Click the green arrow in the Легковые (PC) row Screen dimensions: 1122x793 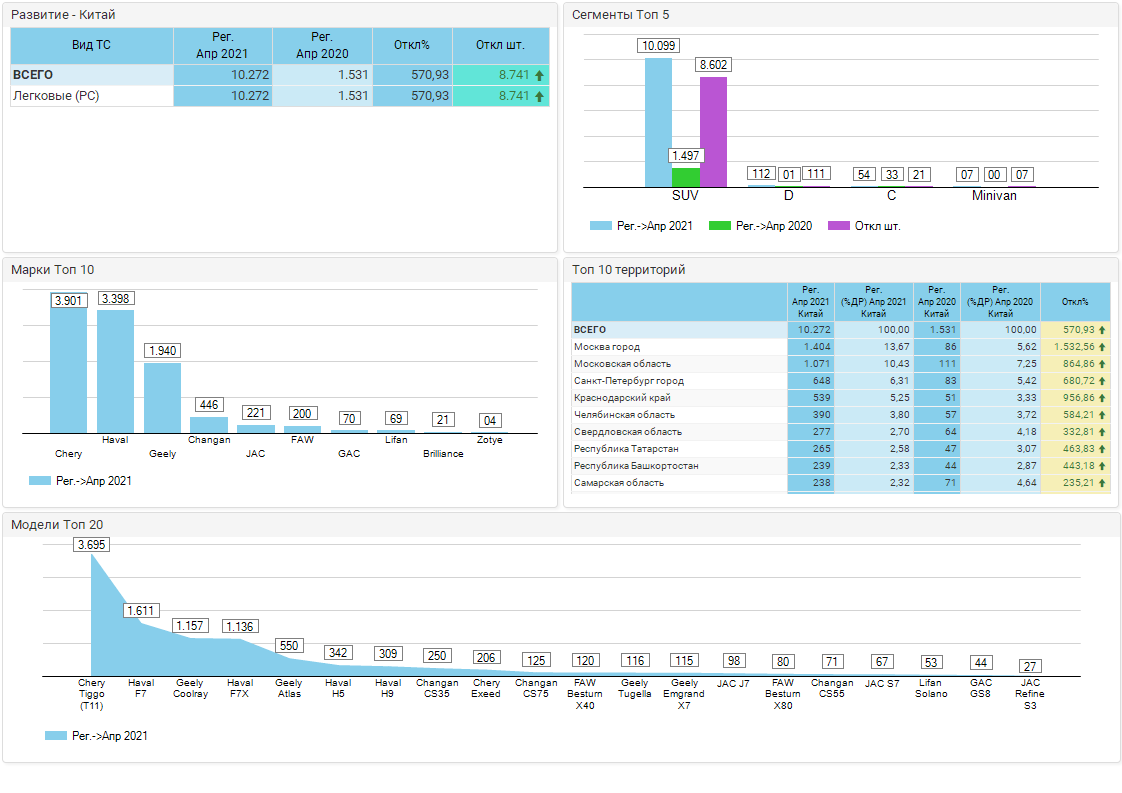point(539,96)
